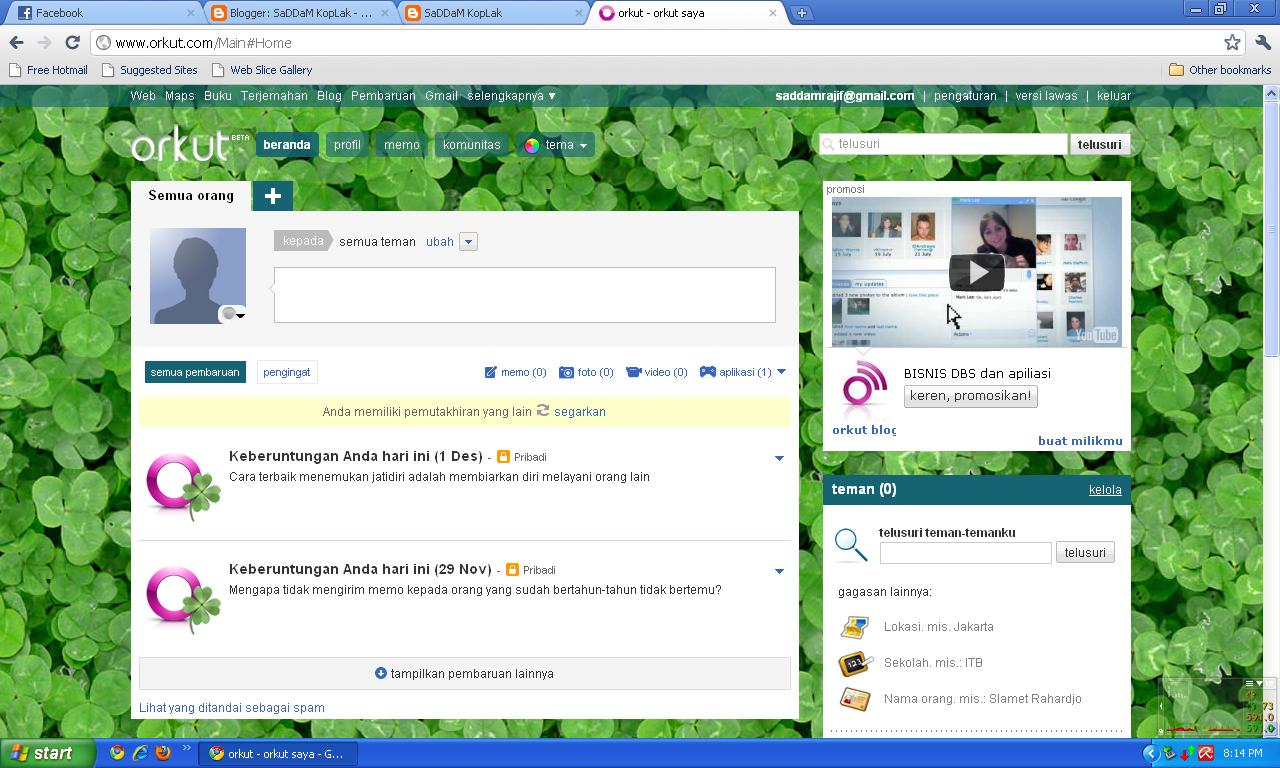
Task: Click Lihat yang ditandai sebagai spam
Action: pyautogui.click(x=232, y=708)
